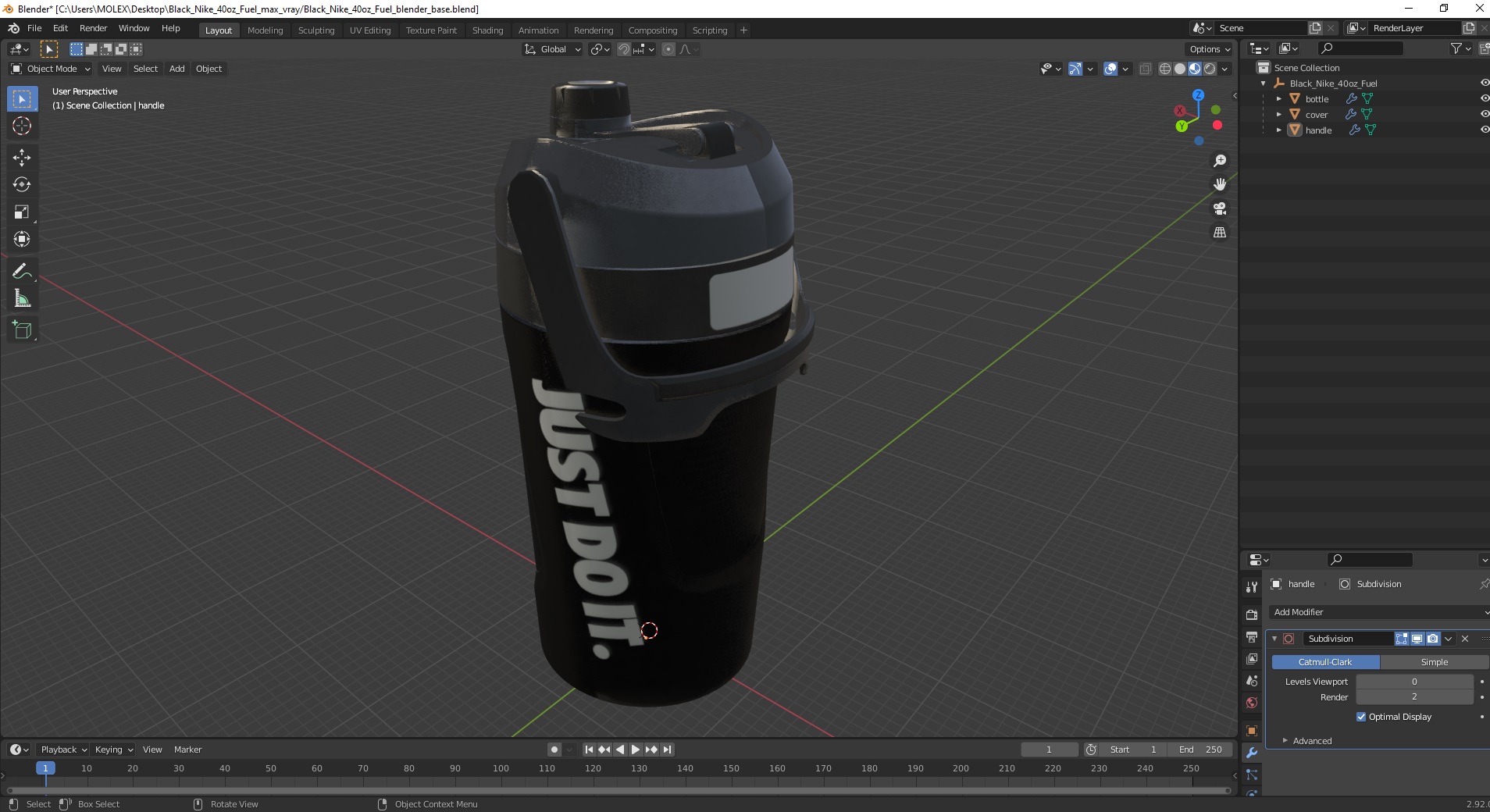Image resolution: width=1490 pixels, height=812 pixels.
Task: Play the animation forward
Action: pos(636,750)
